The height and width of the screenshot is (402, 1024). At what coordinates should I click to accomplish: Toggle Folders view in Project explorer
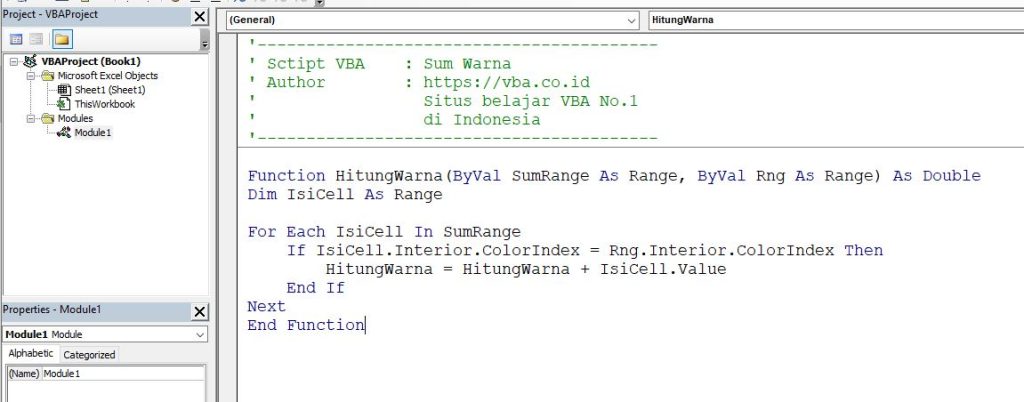coord(61,39)
